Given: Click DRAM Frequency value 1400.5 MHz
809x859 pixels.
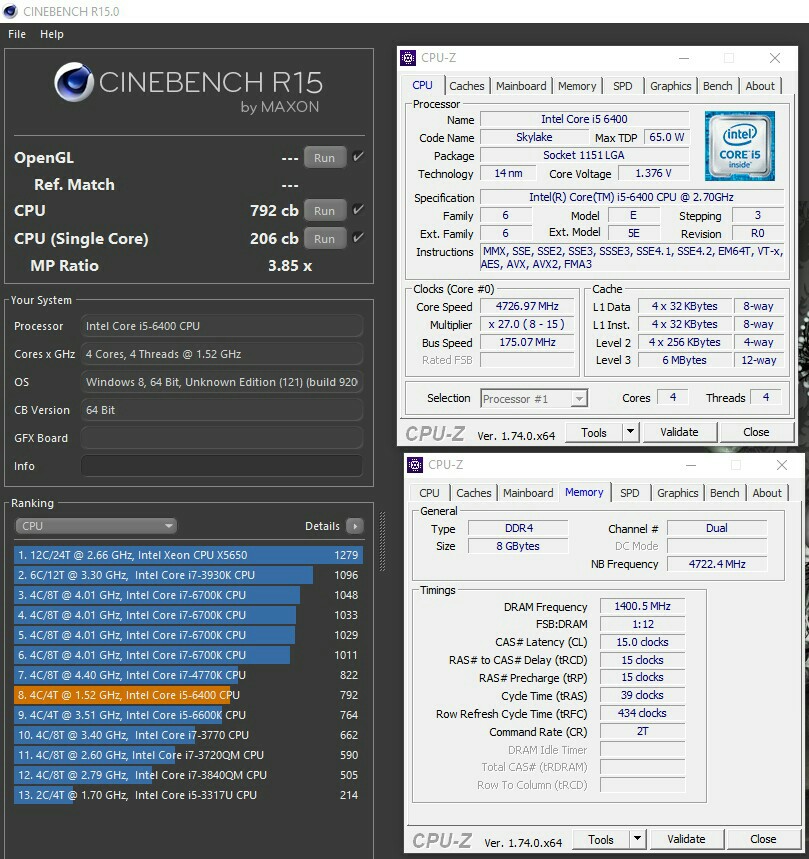Looking at the screenshot, I should point(642,606).
